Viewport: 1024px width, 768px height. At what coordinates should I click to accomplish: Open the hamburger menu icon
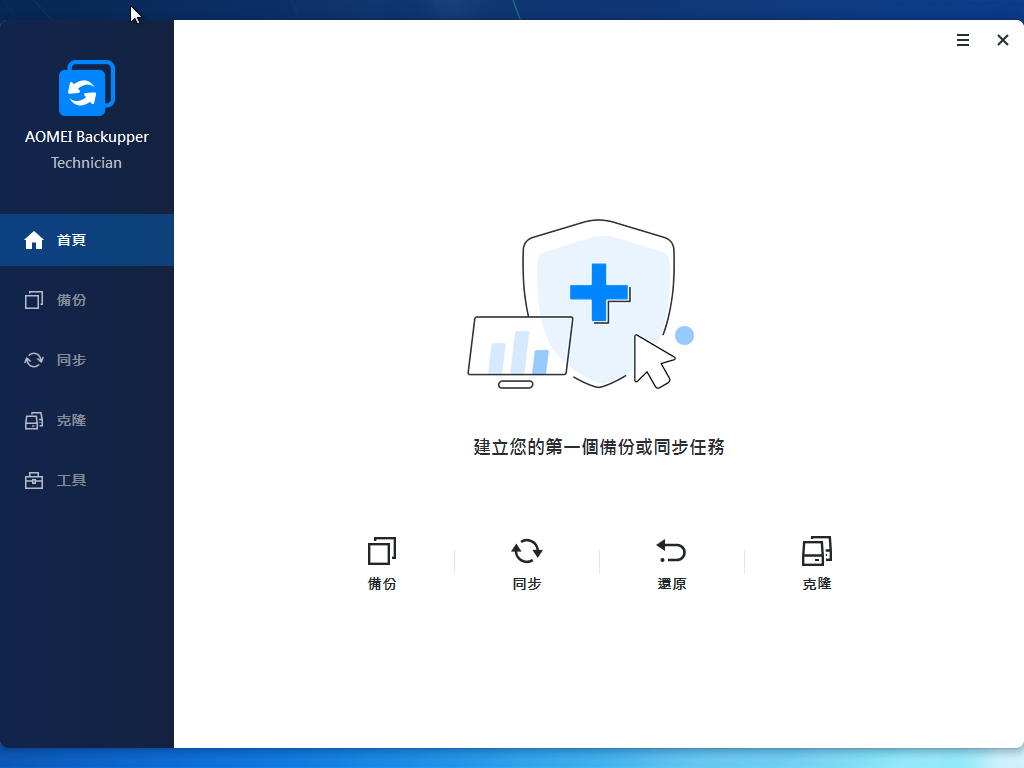pyautogui.click(x=963, y=40)
